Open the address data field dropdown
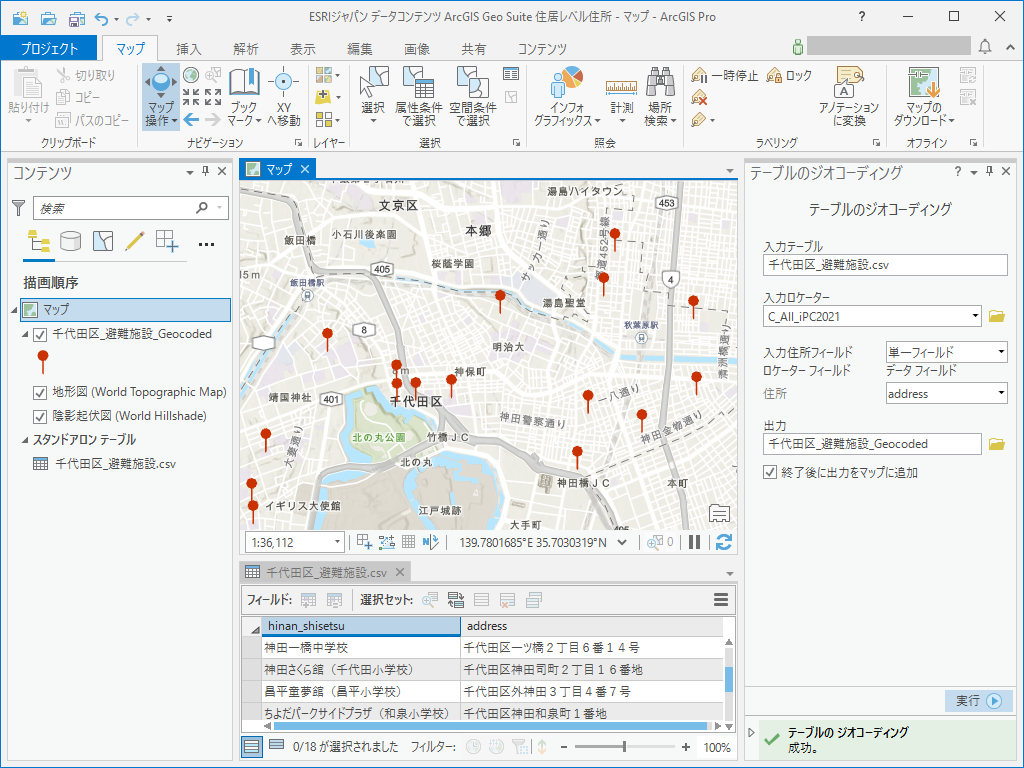Image resolution: width=1024 pixels, height=768 pixels. tap(1001, 393)
